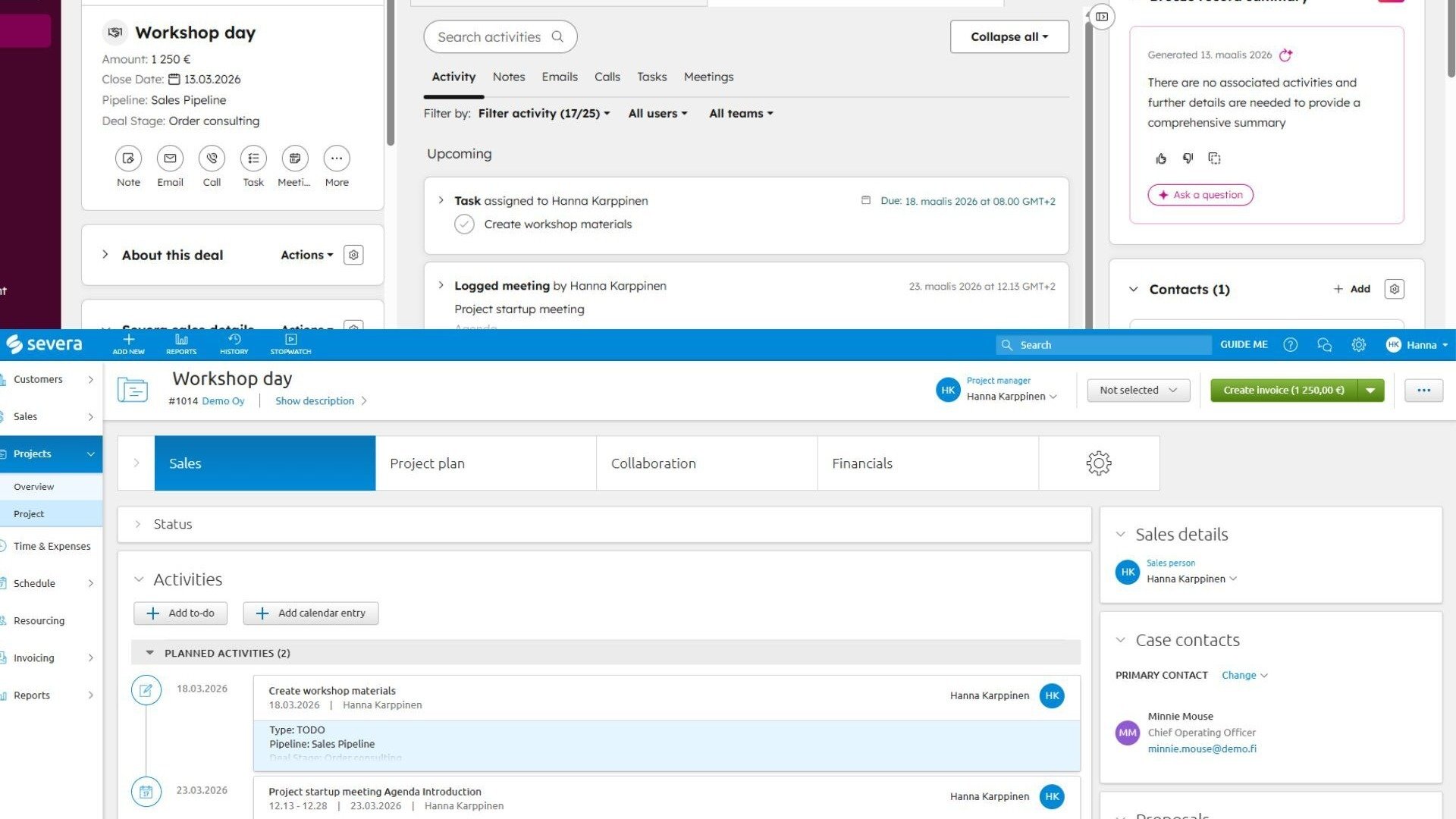This screenshot has height=819, width=1456.
Task: Click thumbs up on record summary
Action: click(x=1161, y=158)
